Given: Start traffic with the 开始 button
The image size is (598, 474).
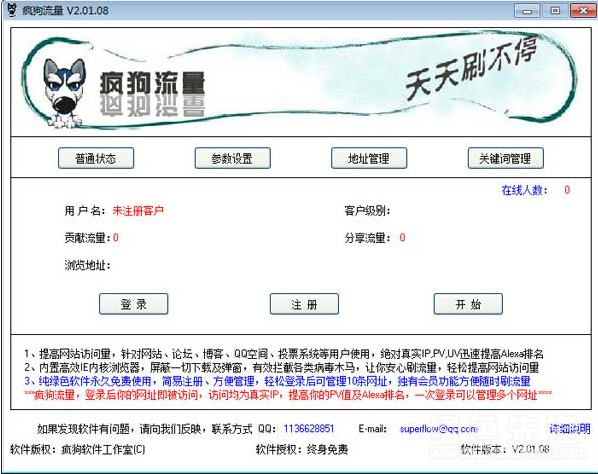Looking at the screenshot, I should [x=468, y=304].
